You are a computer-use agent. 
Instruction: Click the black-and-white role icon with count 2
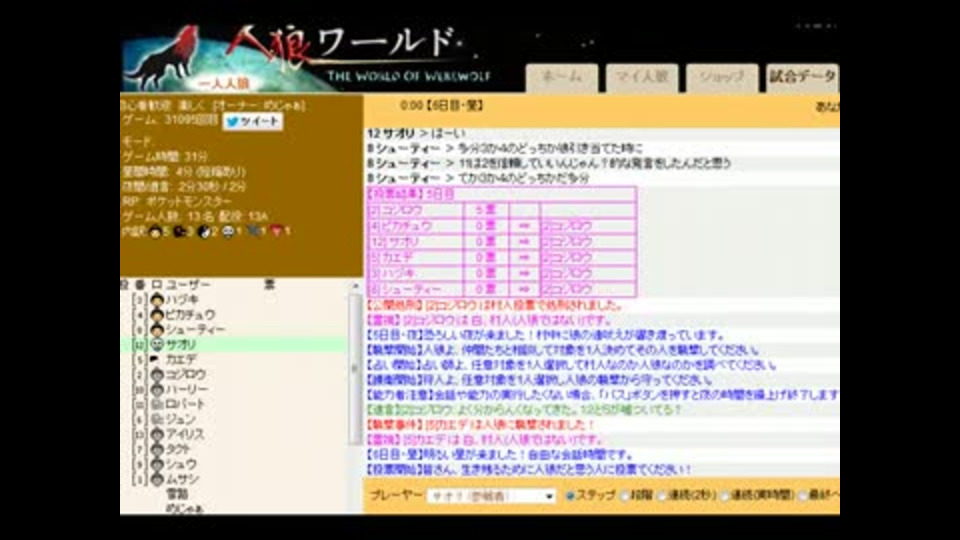204,231
